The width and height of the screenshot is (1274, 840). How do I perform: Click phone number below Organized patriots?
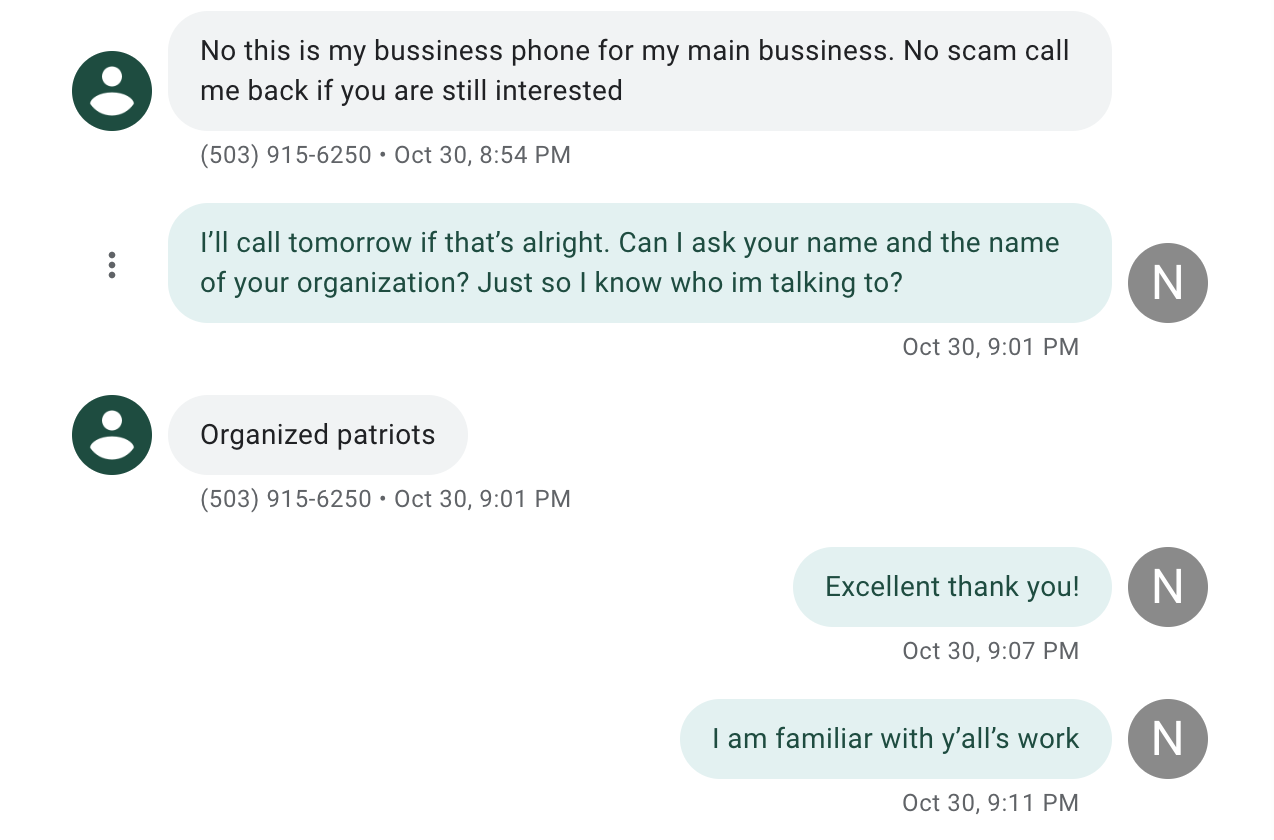[x=286, y=499]
